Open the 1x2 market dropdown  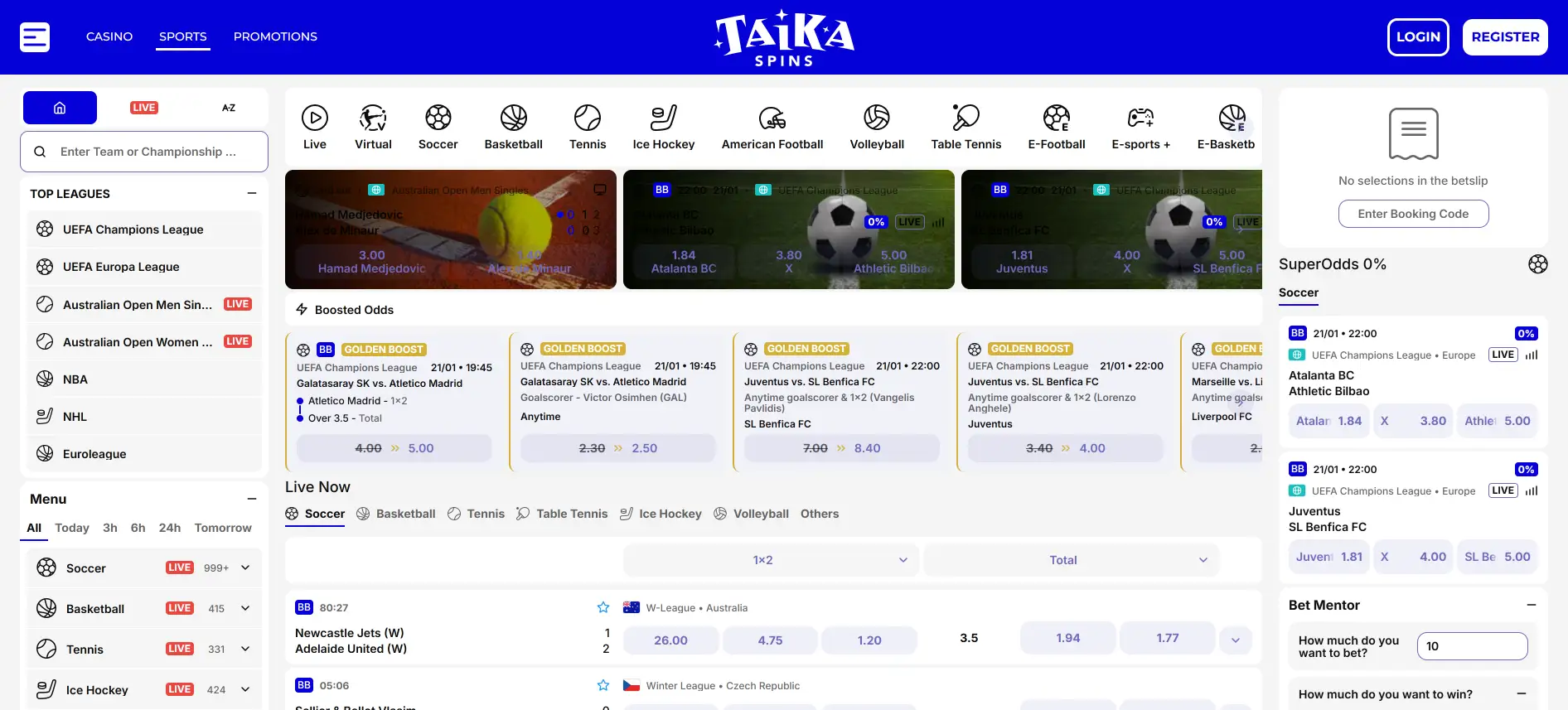point(771,560)
